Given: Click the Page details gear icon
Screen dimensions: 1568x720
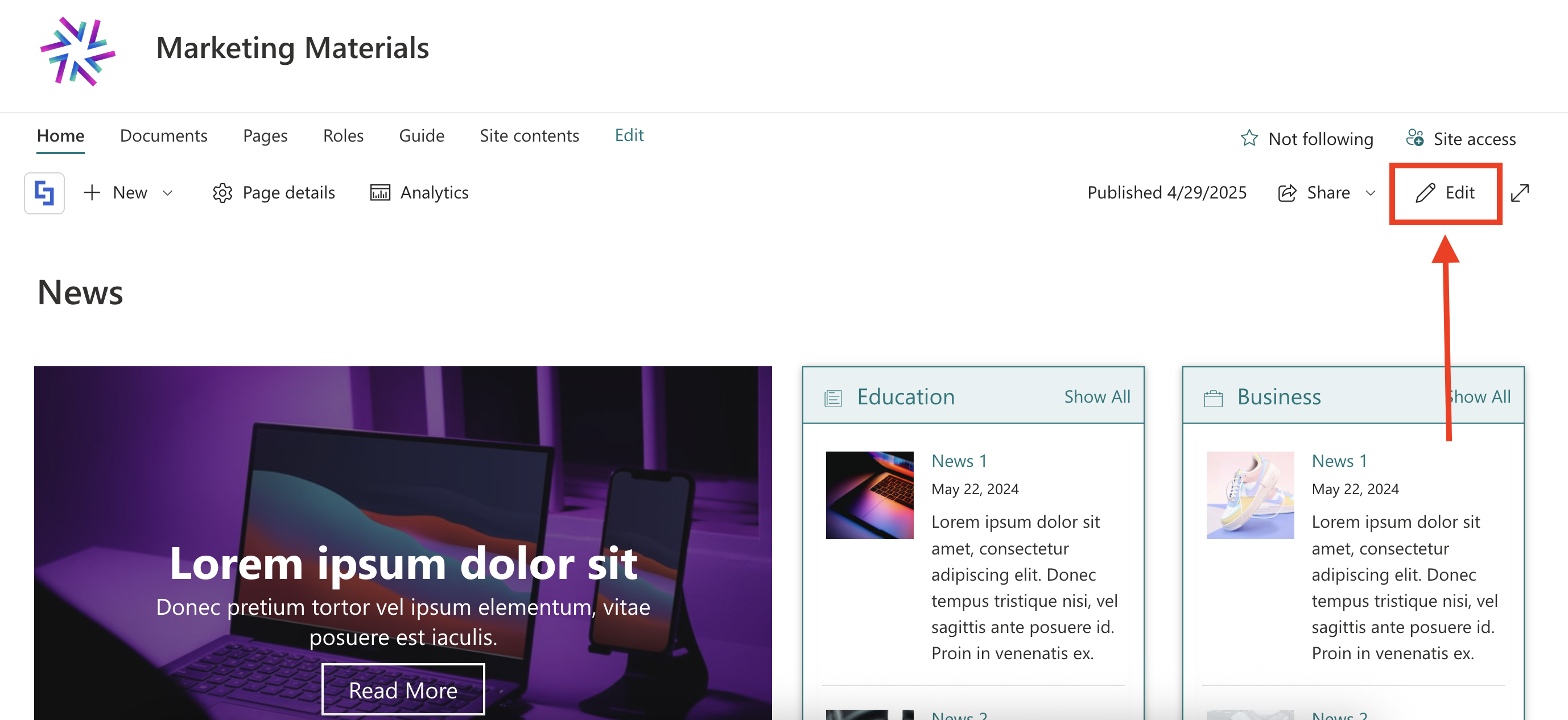Looking at the screenshot, I should pos(222,193).
